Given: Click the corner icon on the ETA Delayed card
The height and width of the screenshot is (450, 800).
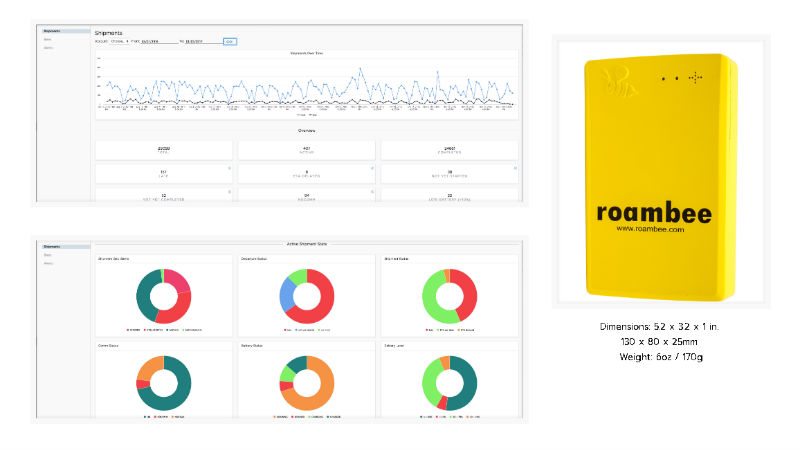Looking at the screenshot, I should coord(372,168).
